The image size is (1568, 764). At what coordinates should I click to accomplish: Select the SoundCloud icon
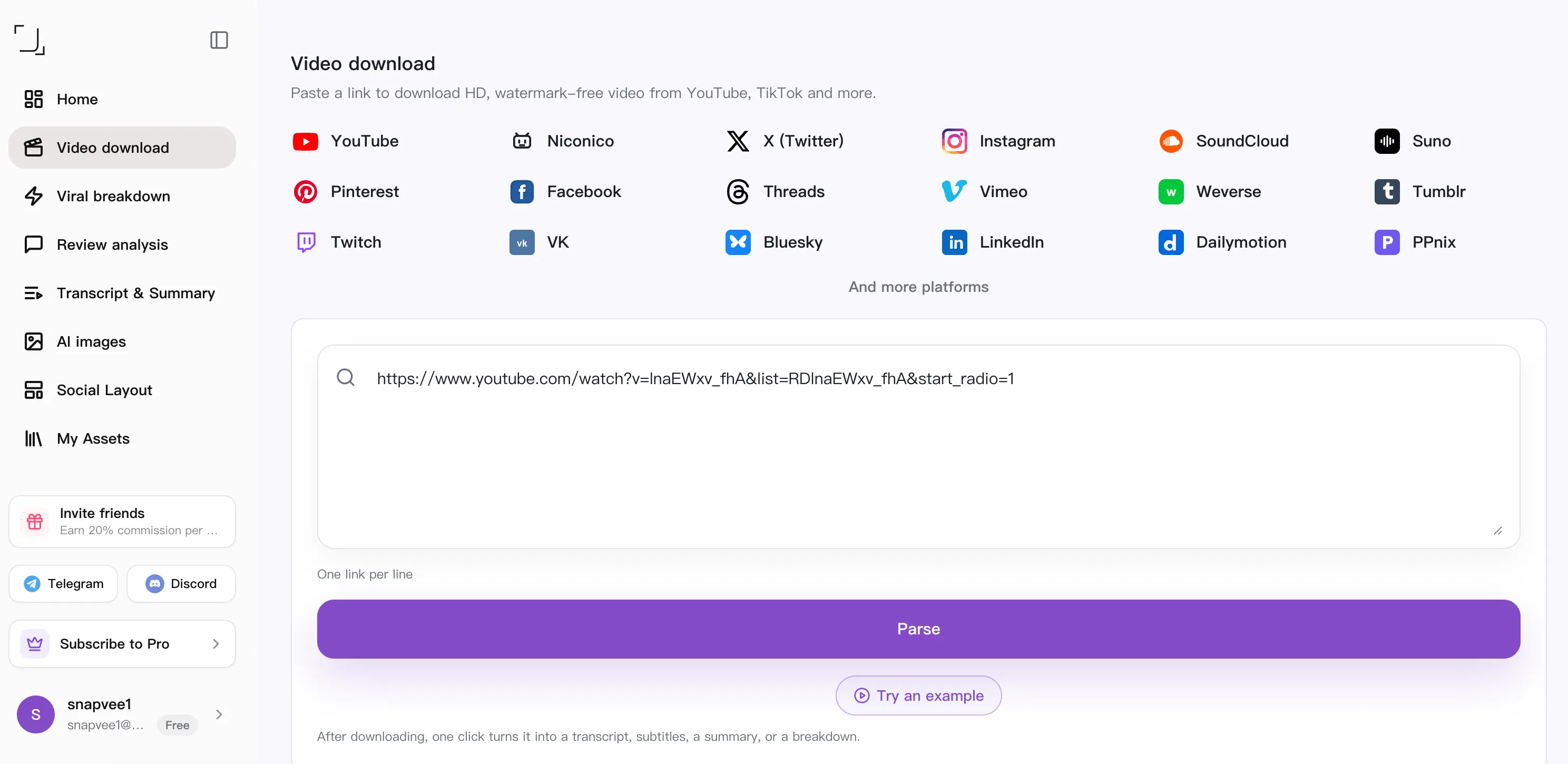pyautogui.click(x=1171, y=141)
